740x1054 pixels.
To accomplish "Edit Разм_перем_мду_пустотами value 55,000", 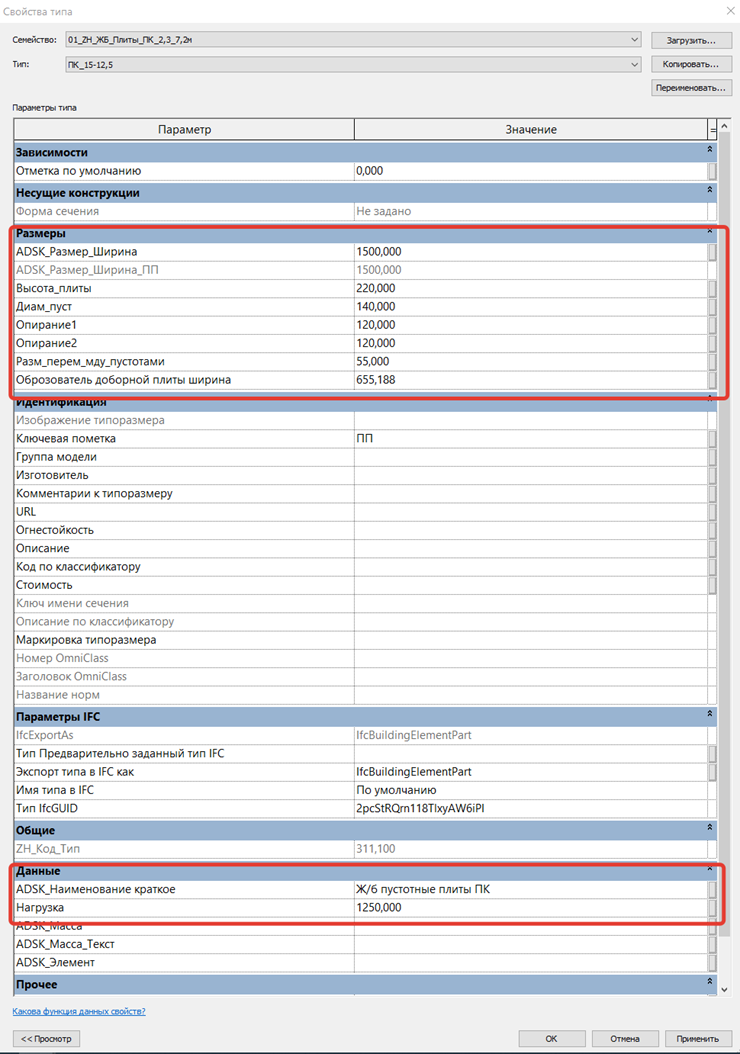I will (531, 361).
